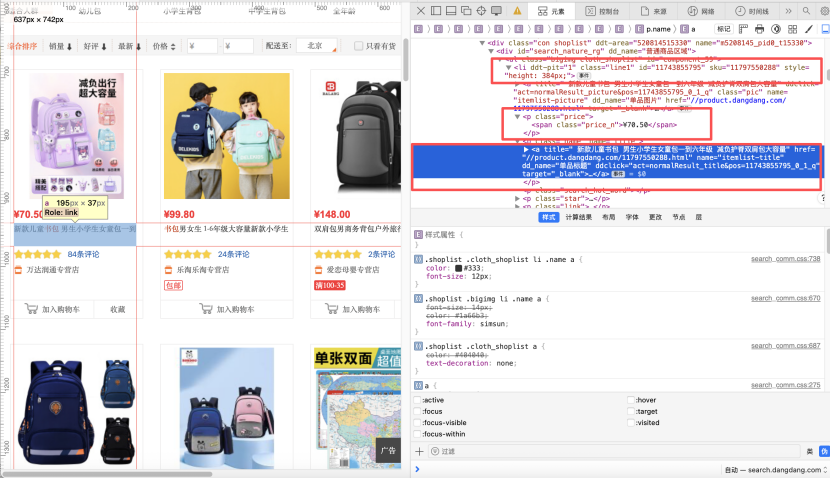Enable the :visited pseudo-class checkbox
Viewport: 830px width, 478px height.
tap(630, 422)
